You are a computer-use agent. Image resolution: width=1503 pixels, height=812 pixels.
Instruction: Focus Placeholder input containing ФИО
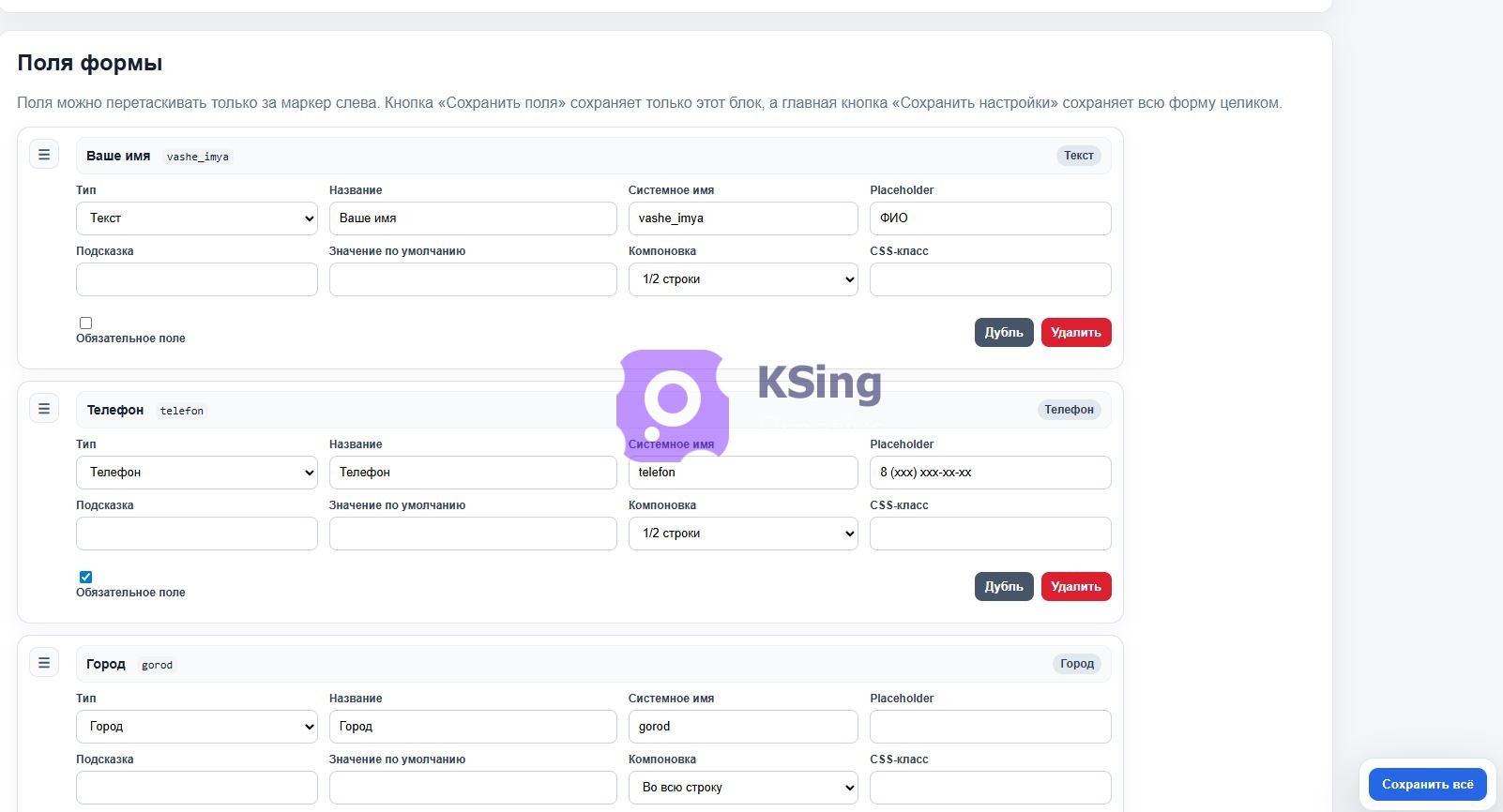[x=991, y=218]
